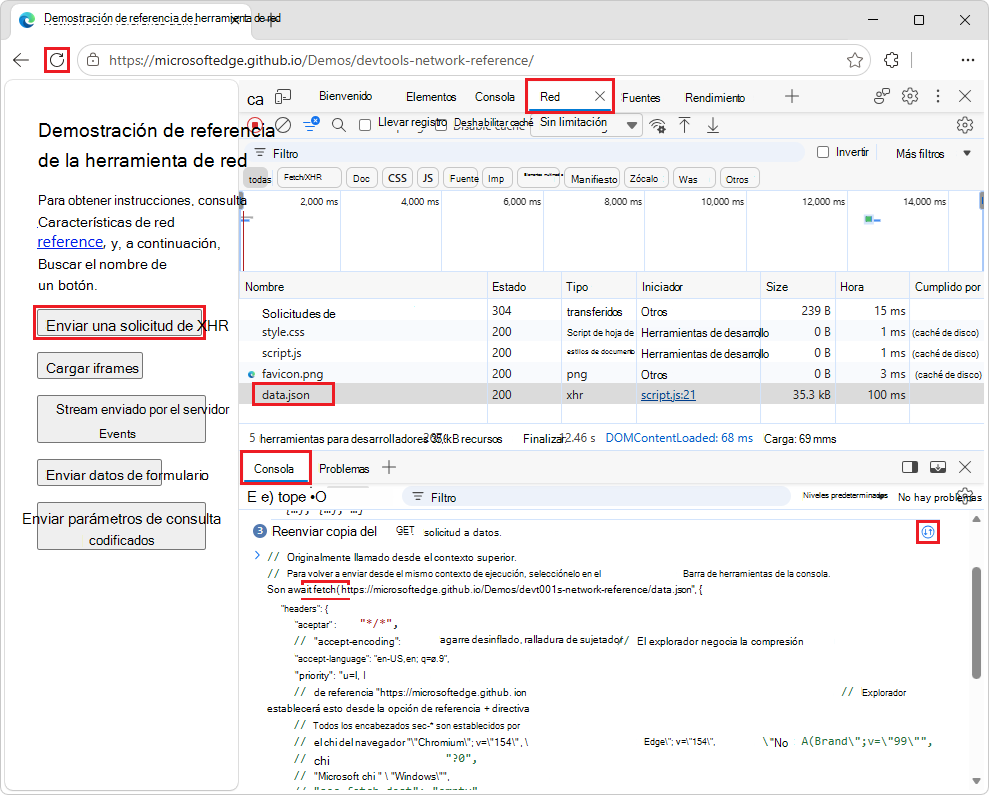Follow the reference link on the page
The image size is (989, 795).
pos(70,242)
